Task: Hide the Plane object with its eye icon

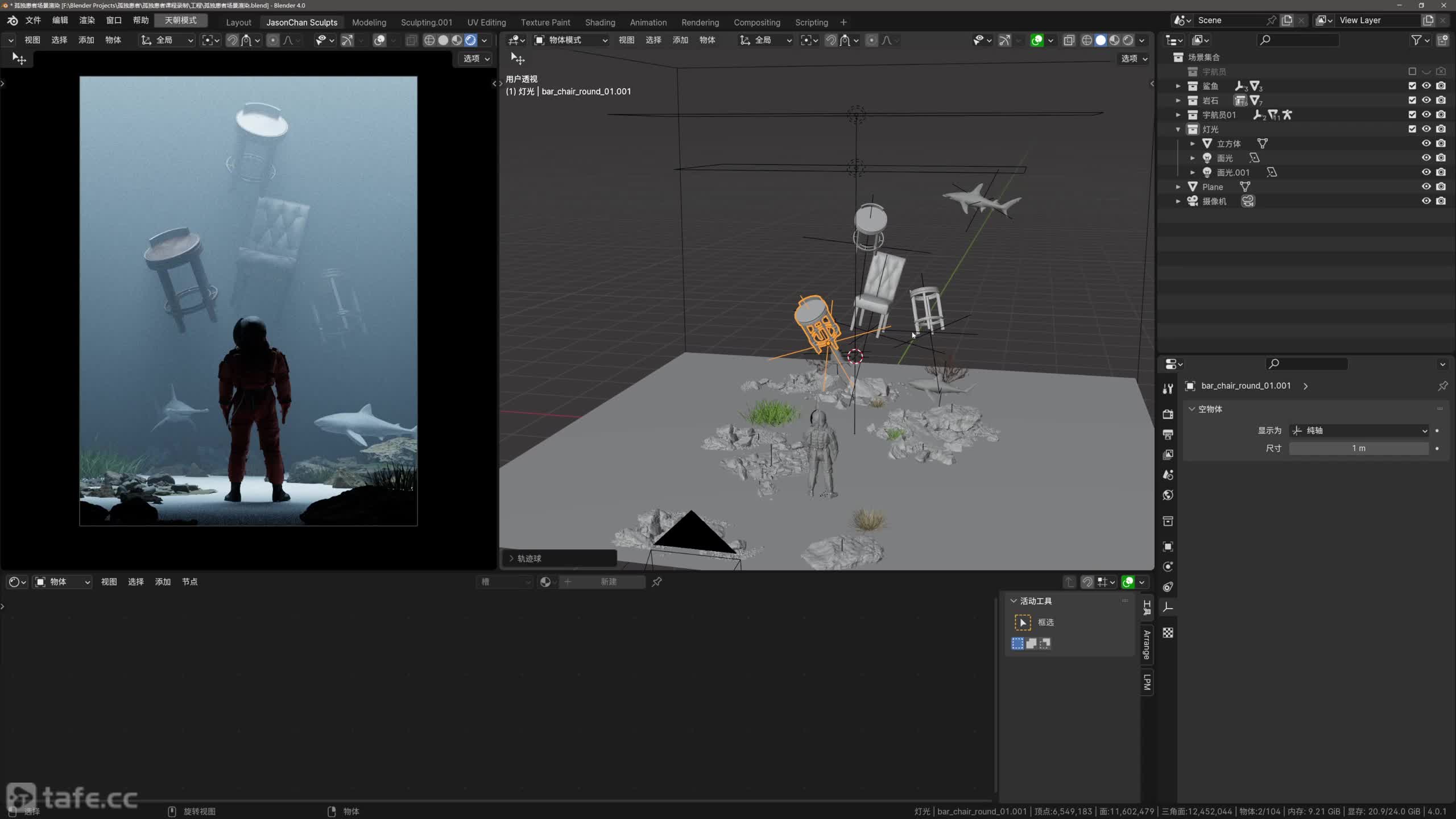Action: click(x=1426, y=187)
